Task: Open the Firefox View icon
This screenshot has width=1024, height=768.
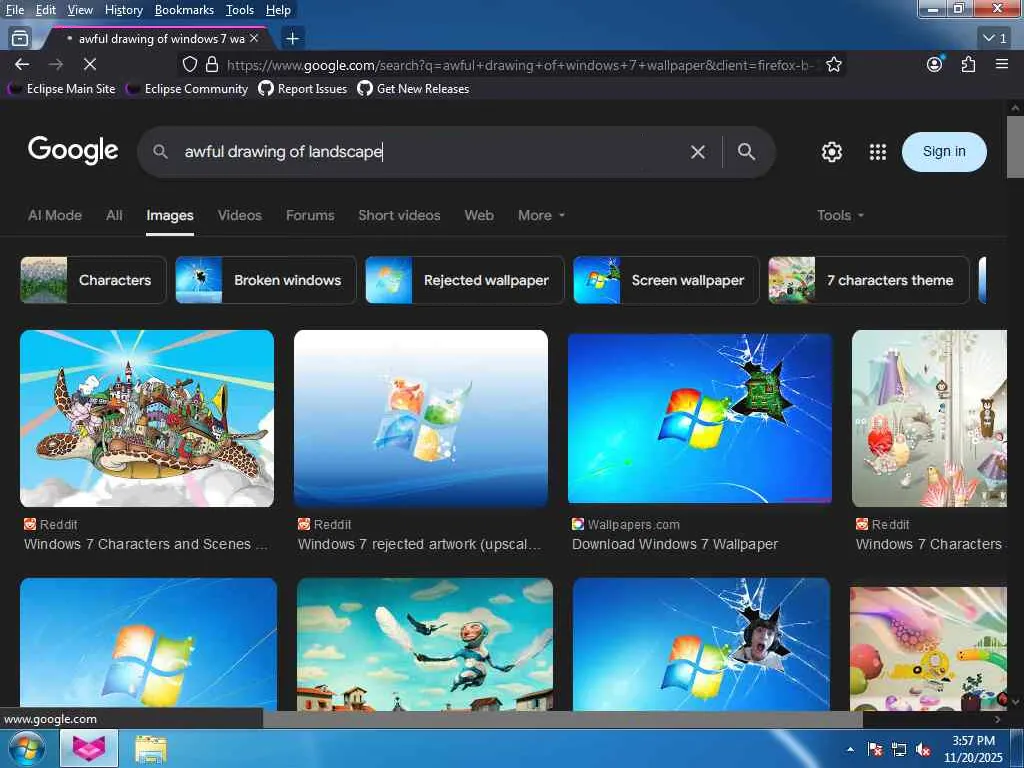Action: coord(20,39)
